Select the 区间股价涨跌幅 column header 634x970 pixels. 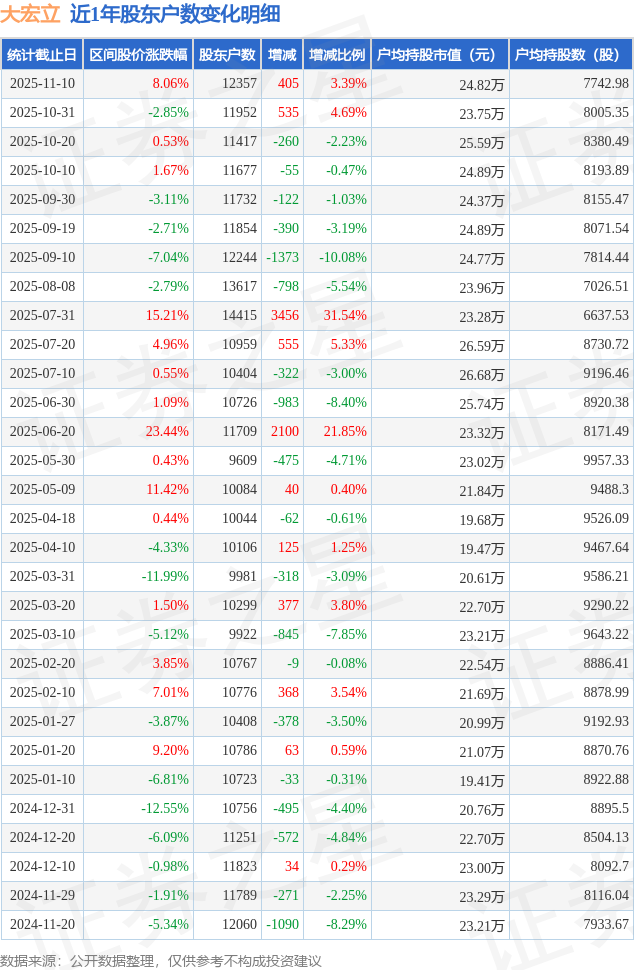tap(137, 55)
